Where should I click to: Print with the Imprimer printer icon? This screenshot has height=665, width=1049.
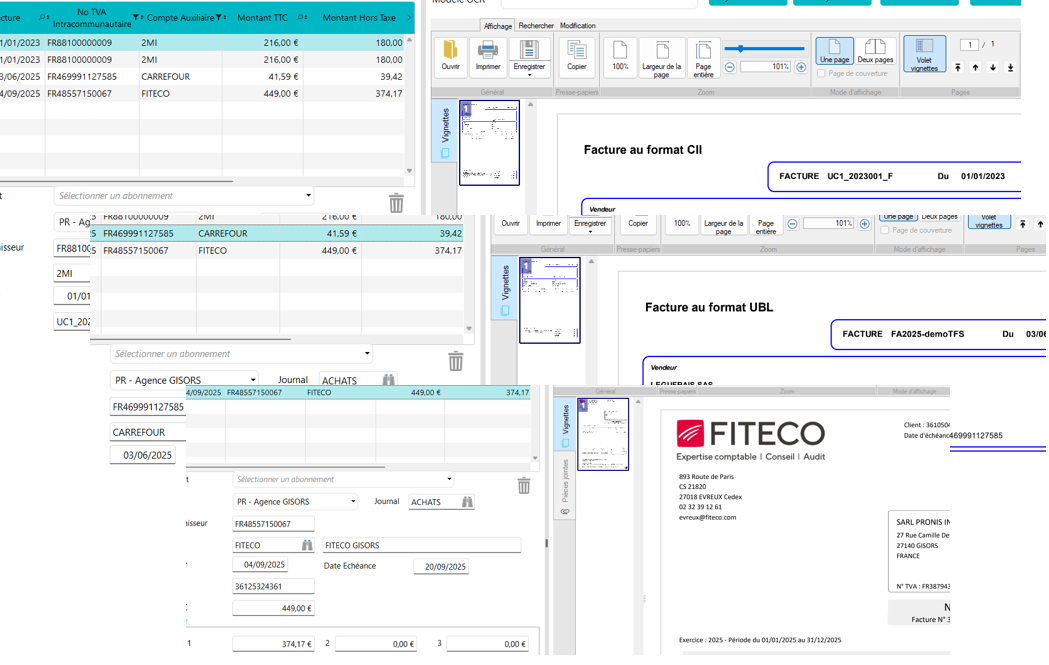point(488,55)
